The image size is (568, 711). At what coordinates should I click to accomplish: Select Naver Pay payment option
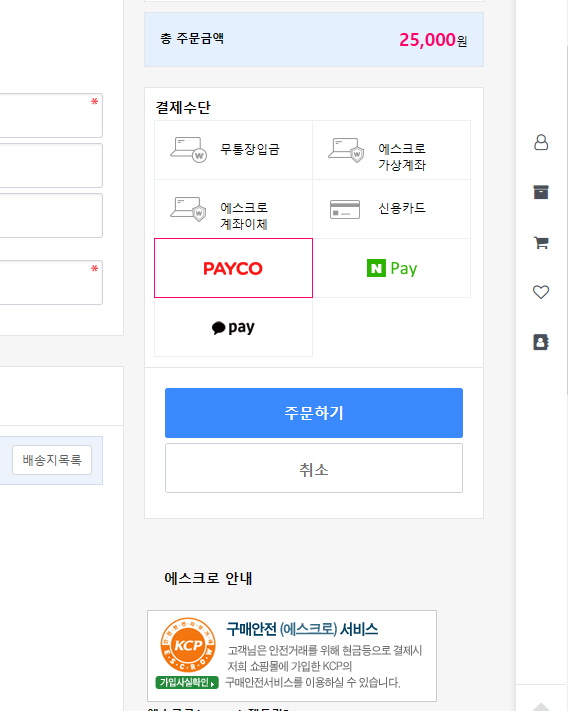coord(392,268)
